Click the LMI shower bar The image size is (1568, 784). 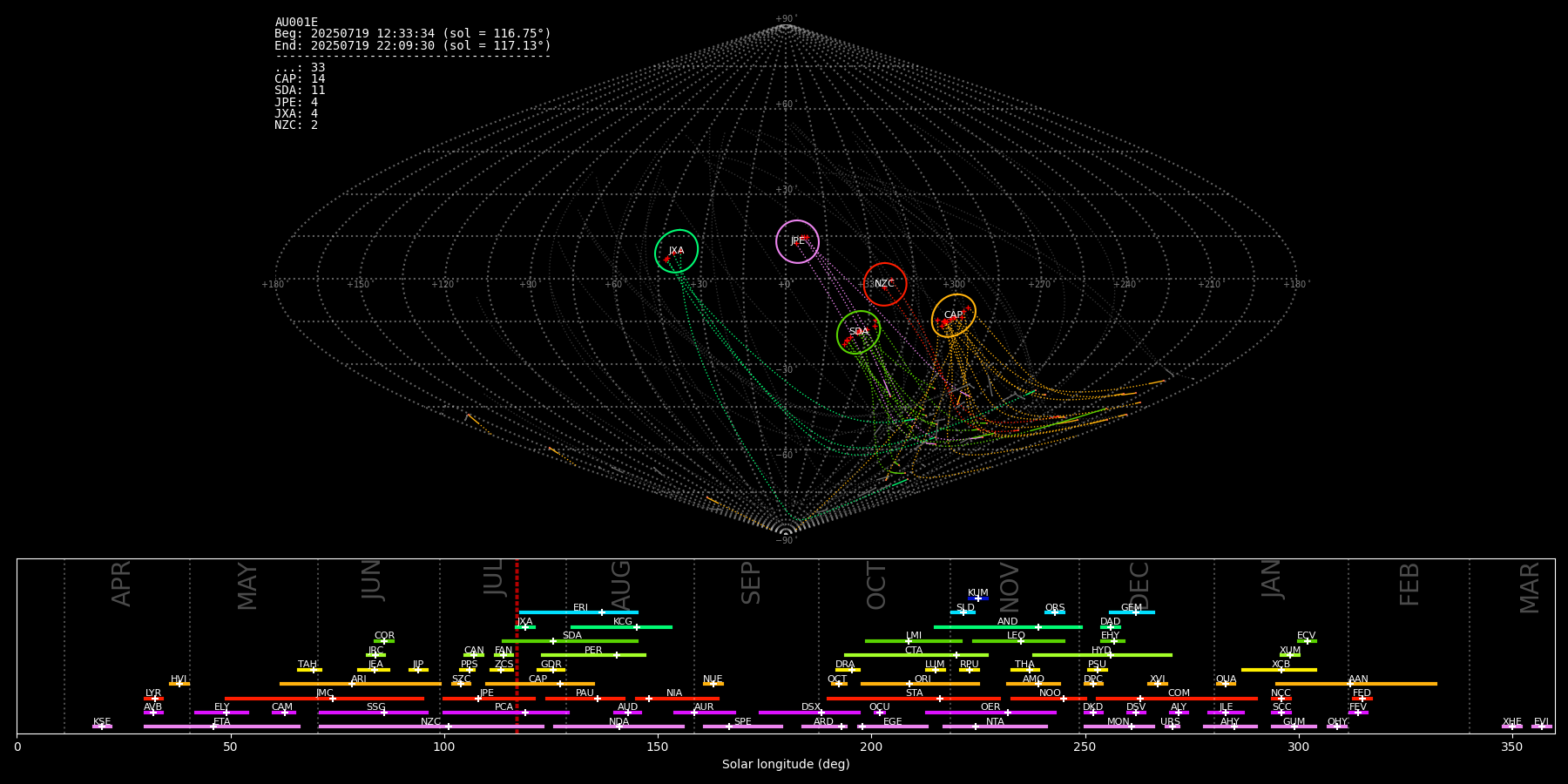pyautogui.click(x=914, y=641)
